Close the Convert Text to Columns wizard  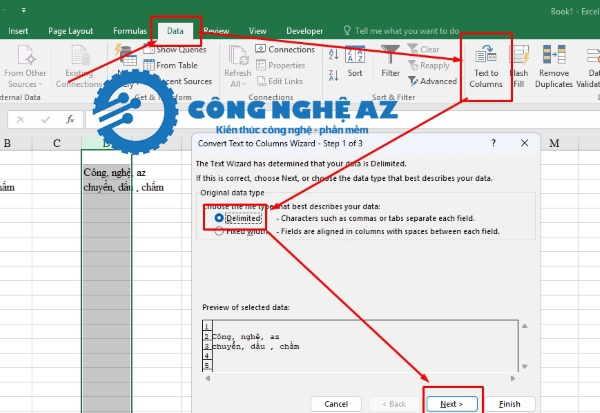point(524,143)
